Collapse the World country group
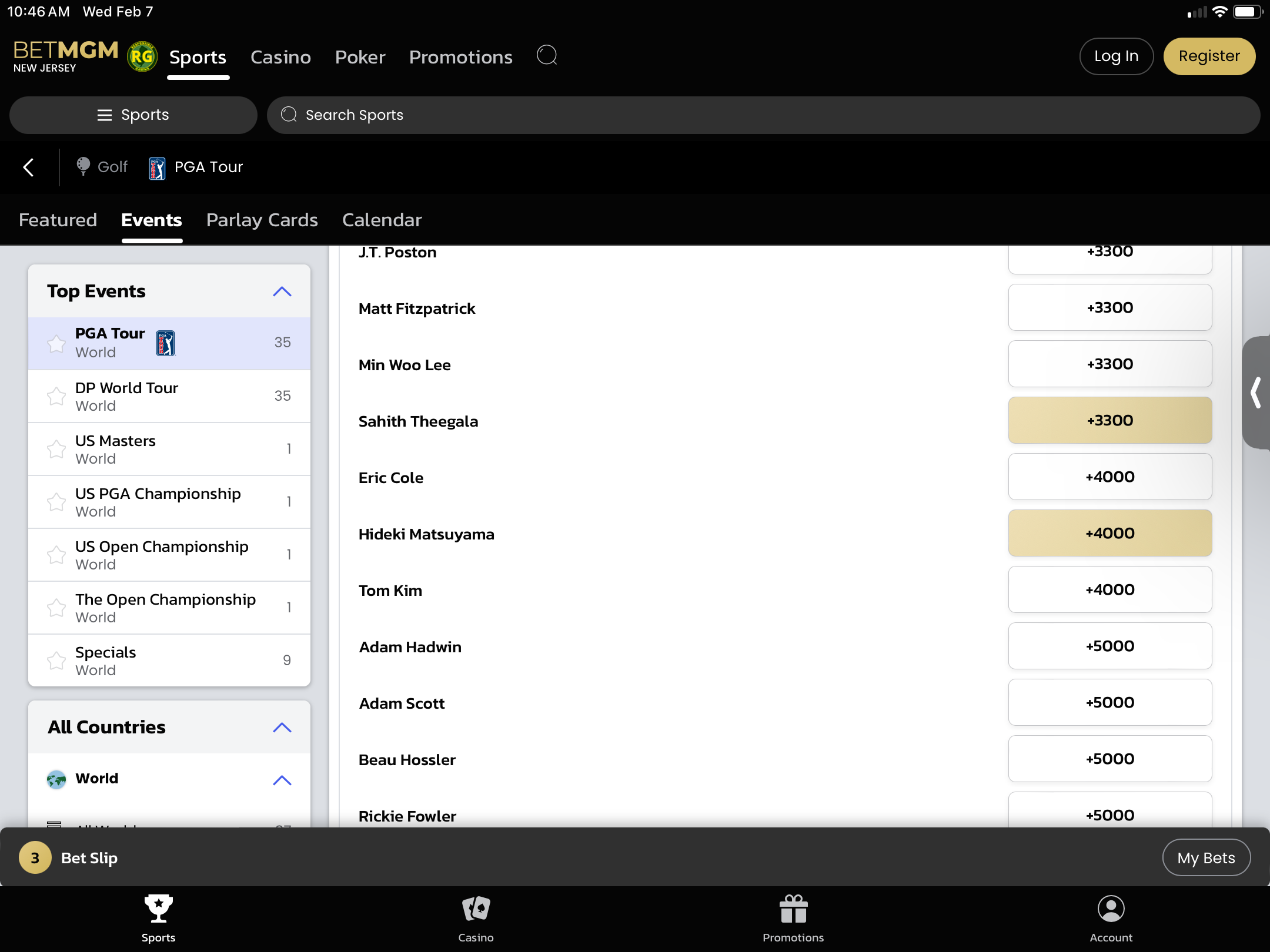 pyautogui.click(x=282, y=780)
